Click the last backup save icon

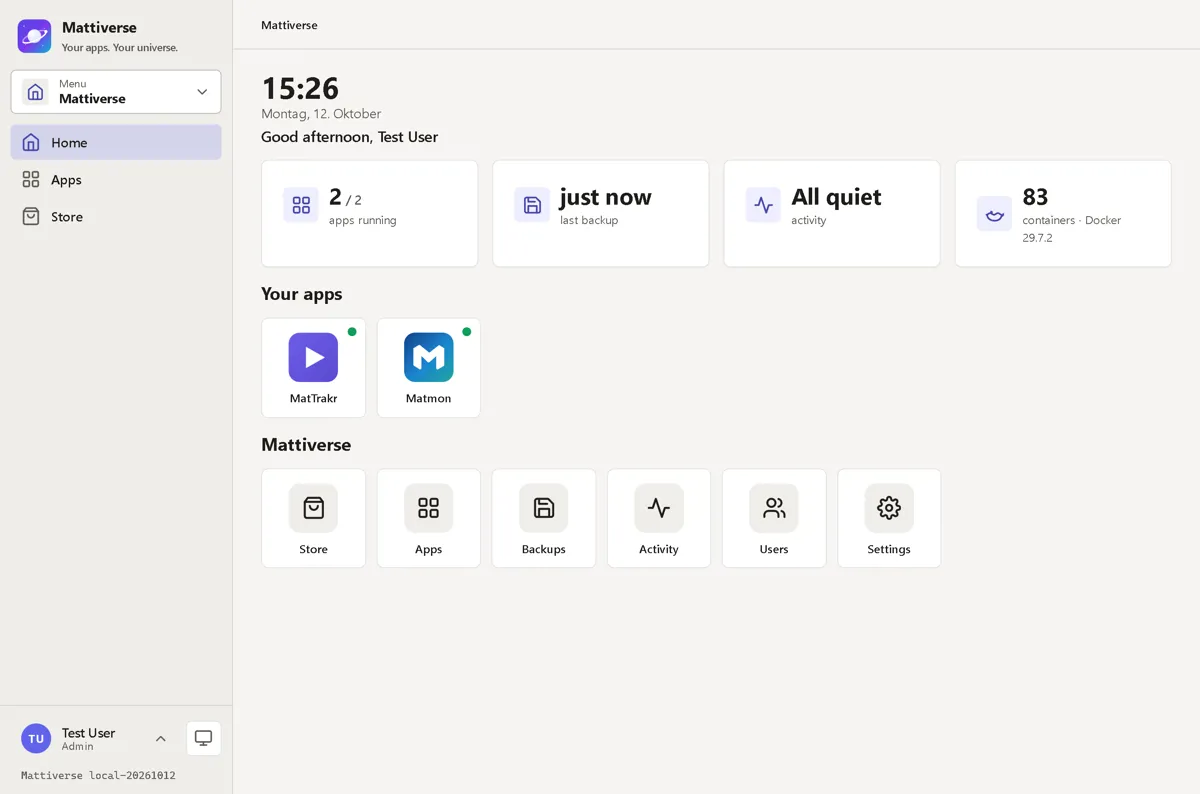coord(532,205)
